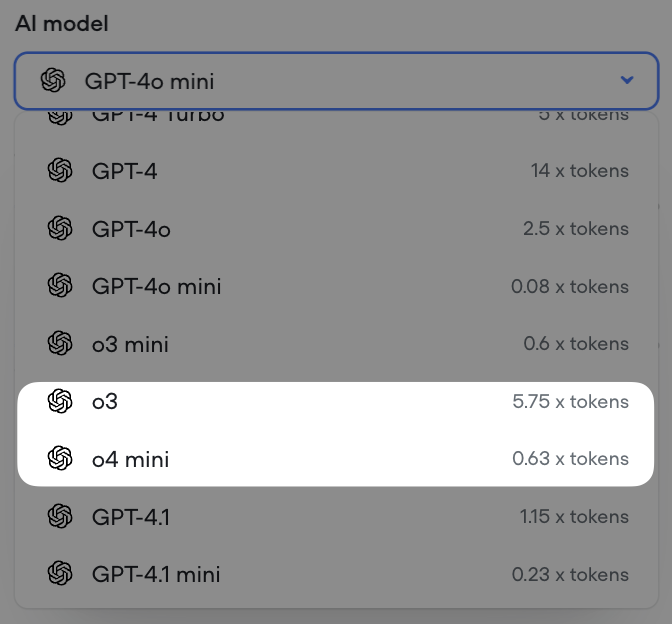
Task: Click the OpenAI logo beside GPT-4
Action: click(60, 171)
